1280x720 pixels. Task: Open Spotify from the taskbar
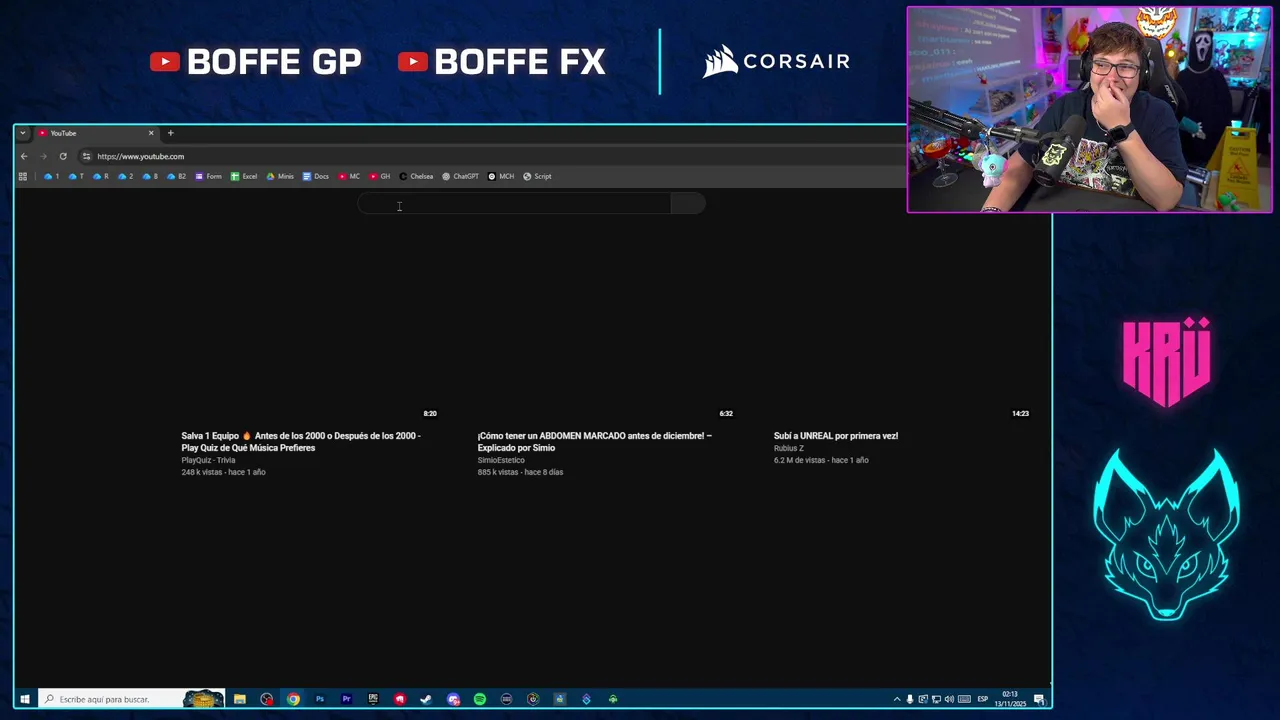tap(480, 699)
